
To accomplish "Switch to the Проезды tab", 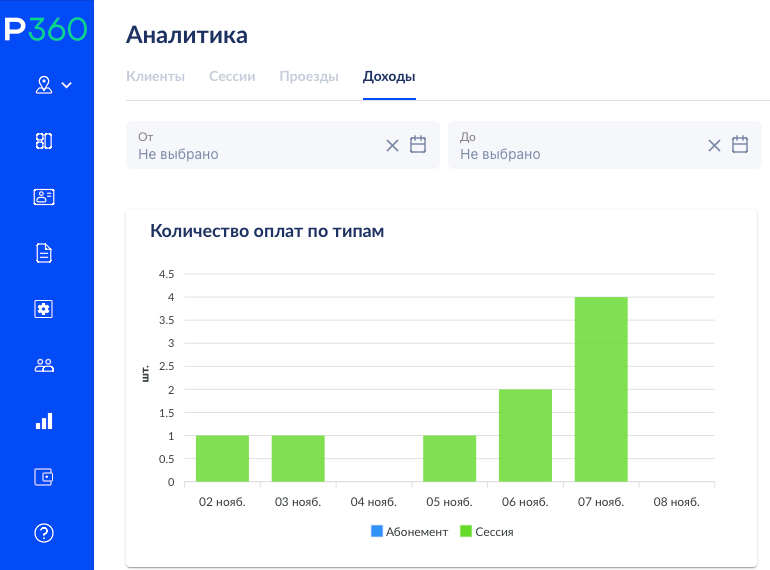I will (309, 77).
